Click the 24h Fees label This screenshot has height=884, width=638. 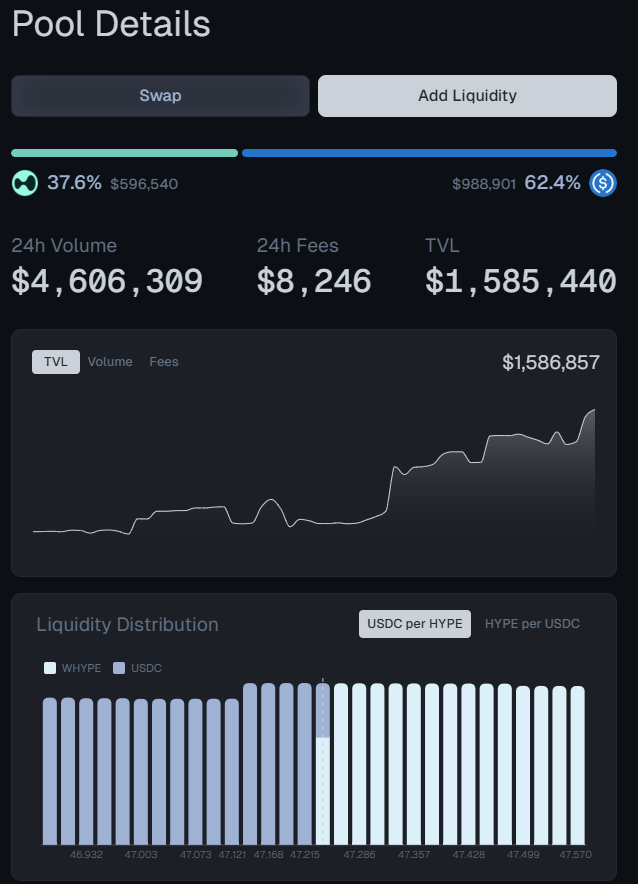(298, 246)
